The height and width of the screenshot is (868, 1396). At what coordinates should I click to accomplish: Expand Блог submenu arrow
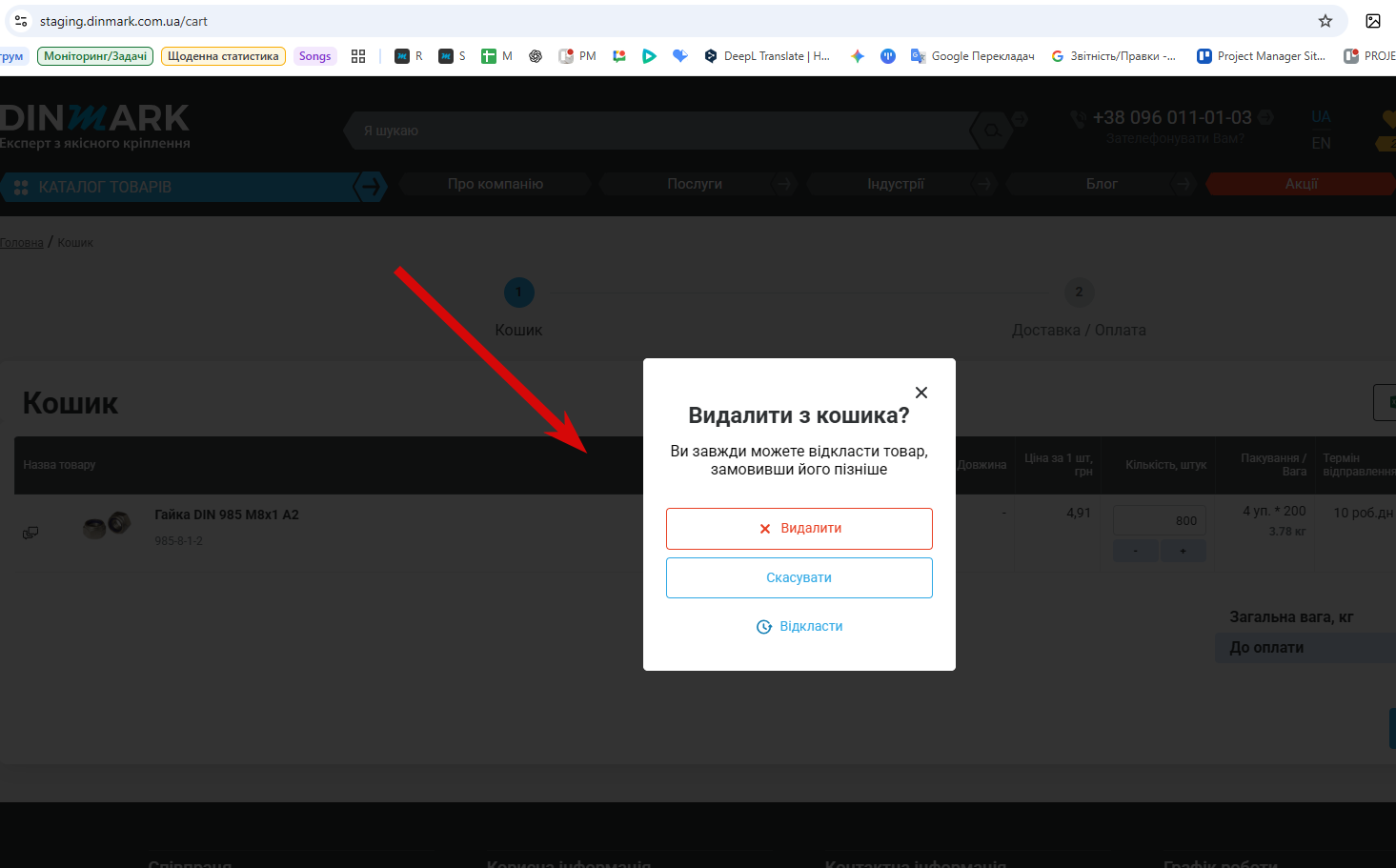1184,184
